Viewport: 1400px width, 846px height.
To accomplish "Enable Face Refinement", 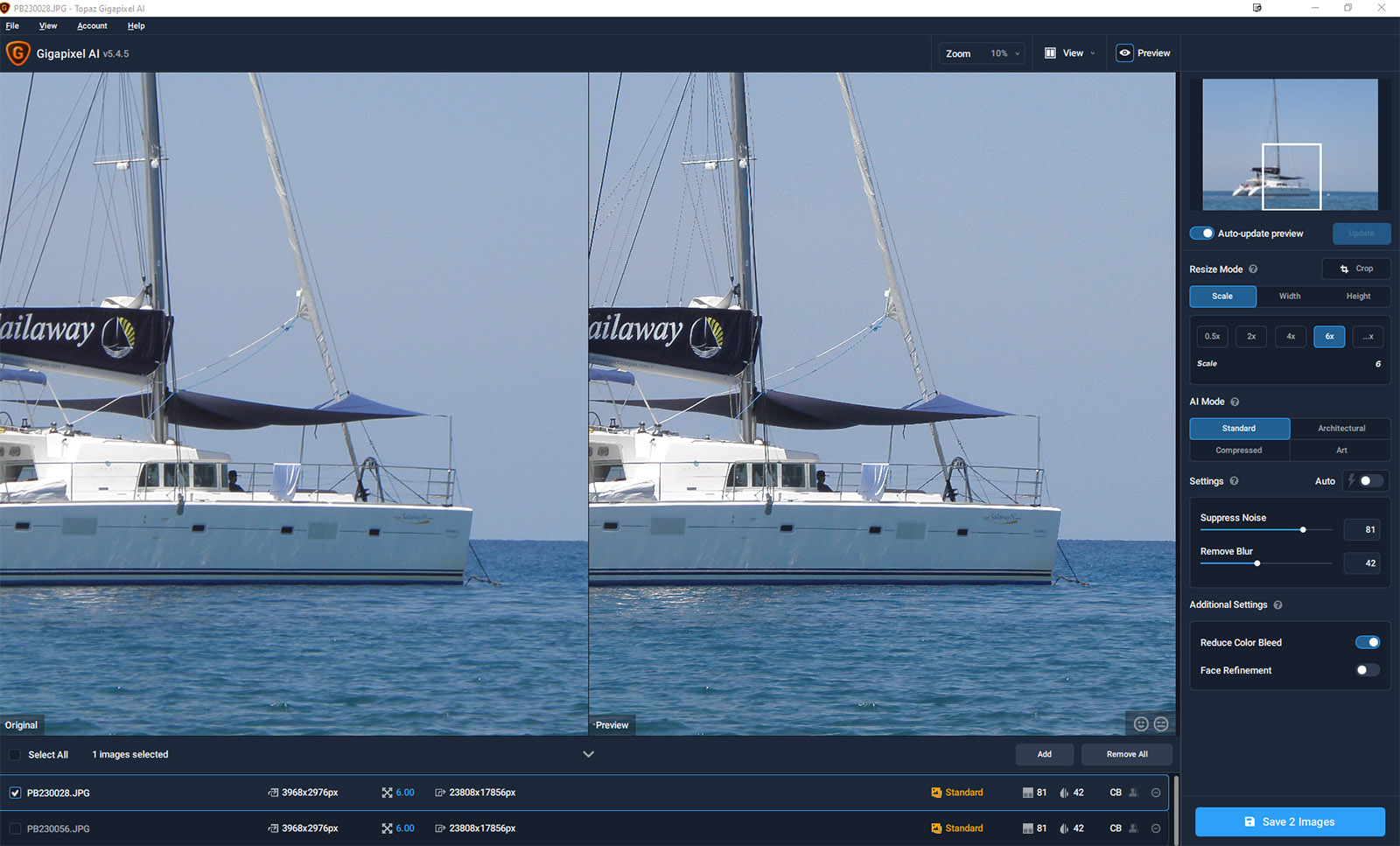I will tap(1368, 670).
